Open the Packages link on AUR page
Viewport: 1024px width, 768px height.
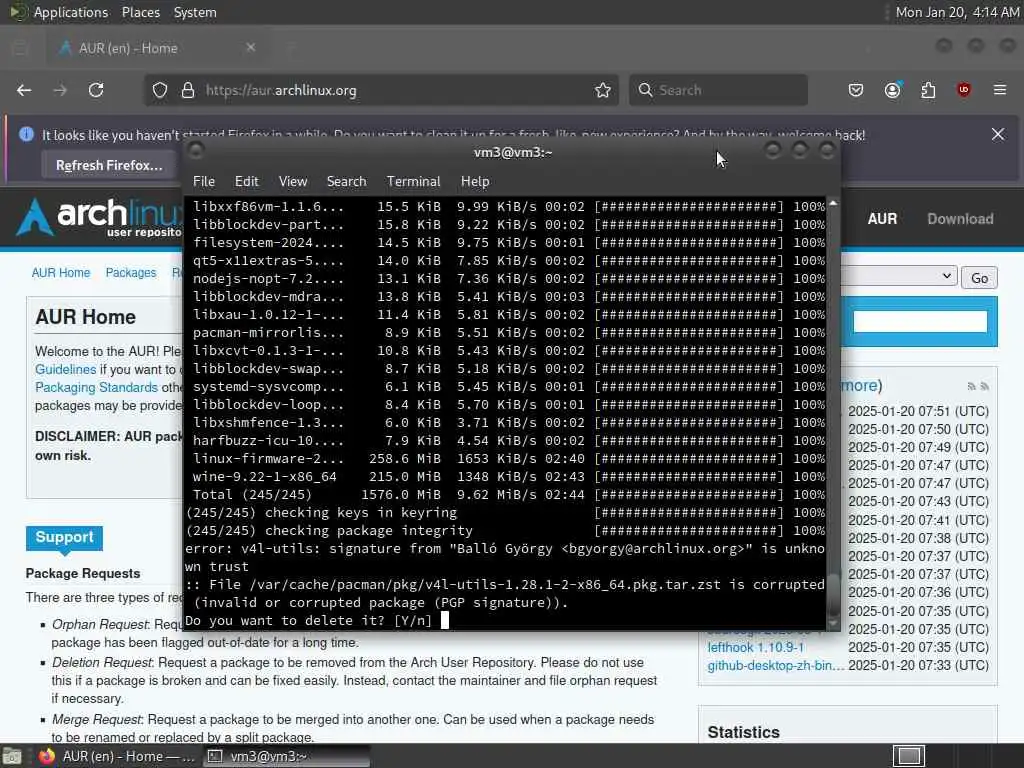[x=131, y=272]
